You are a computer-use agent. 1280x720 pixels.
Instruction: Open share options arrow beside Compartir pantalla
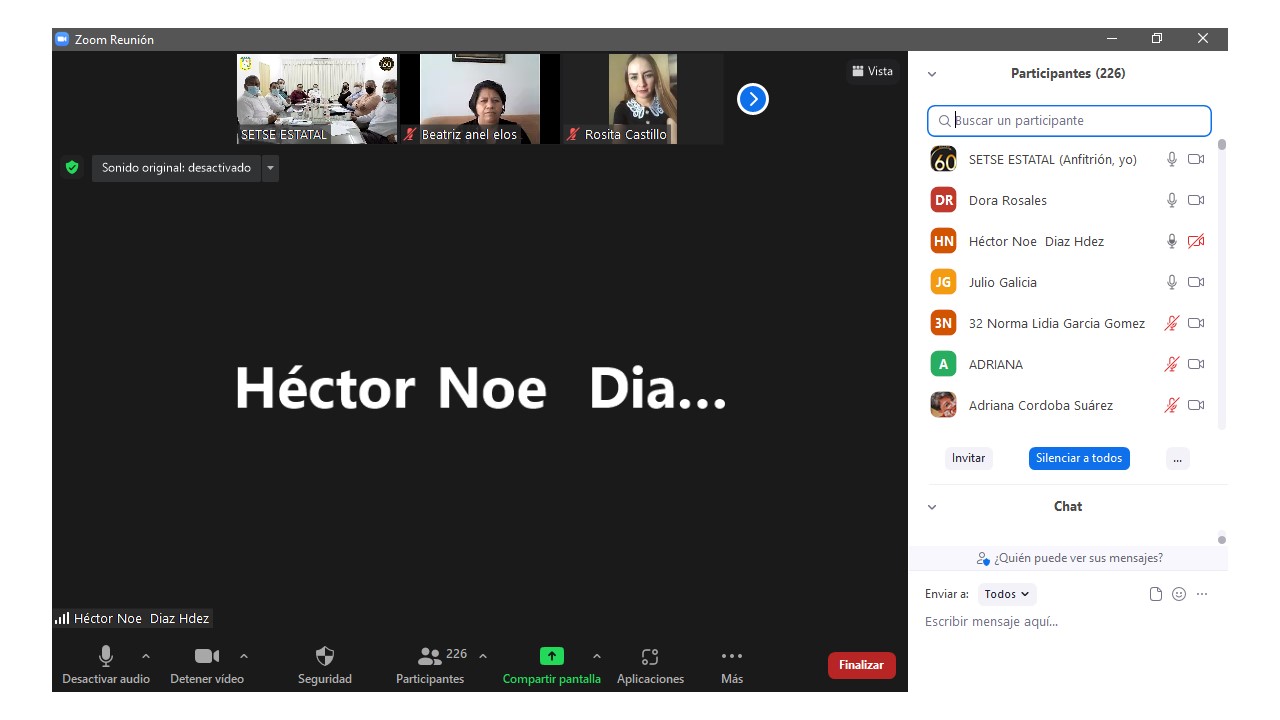tap(597, 656)
